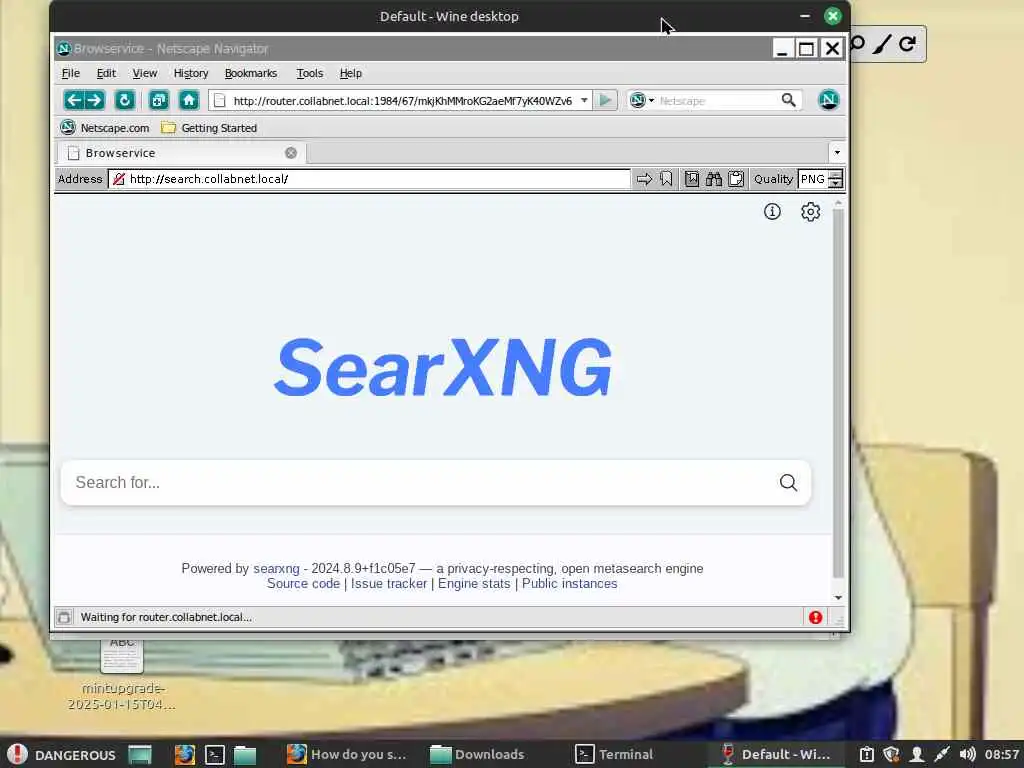Viewport: 1024px width, 768px height.
Task: Click the Browservice bookmarks-list icon
Action: pyautogui.click(x=692, y=179)
